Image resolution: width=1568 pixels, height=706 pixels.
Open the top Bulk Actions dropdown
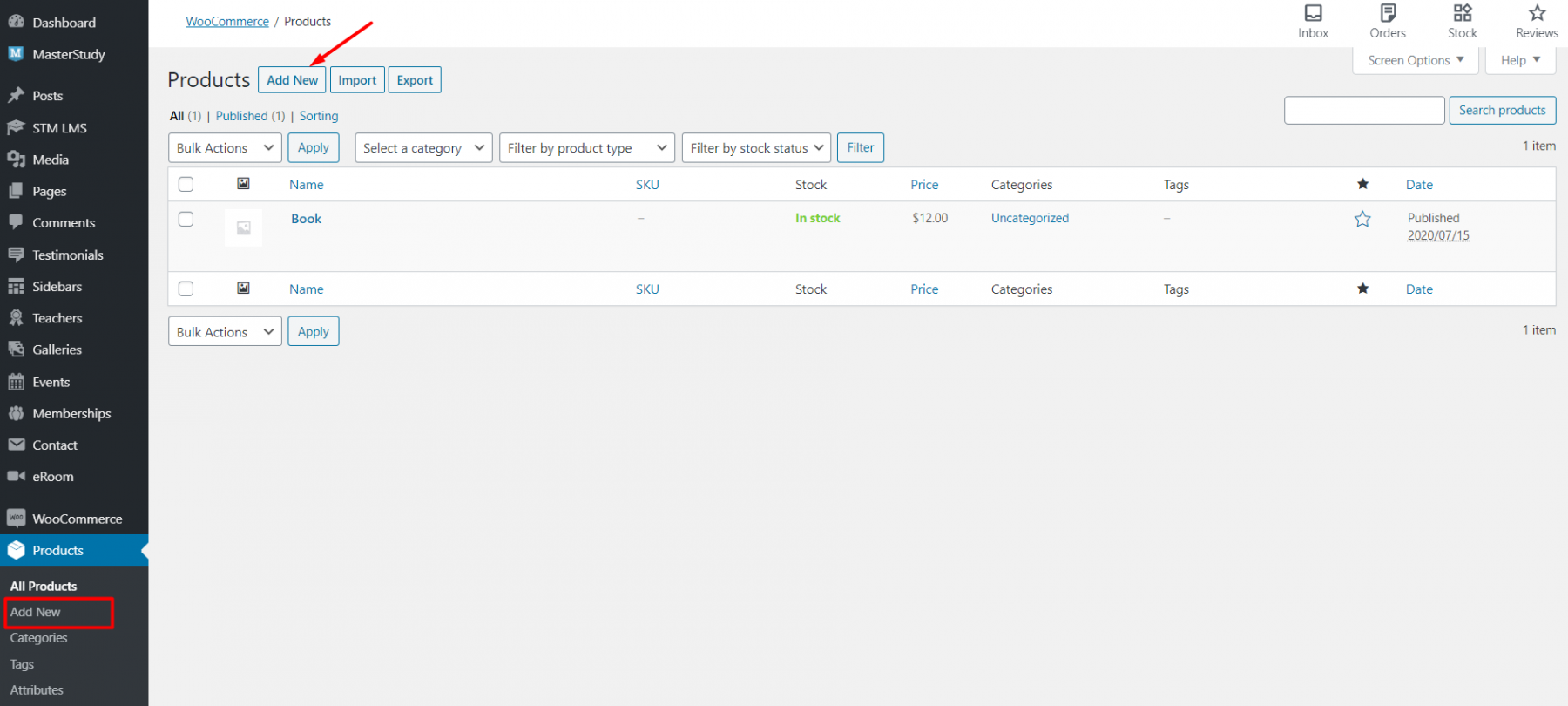click(225, 148)
